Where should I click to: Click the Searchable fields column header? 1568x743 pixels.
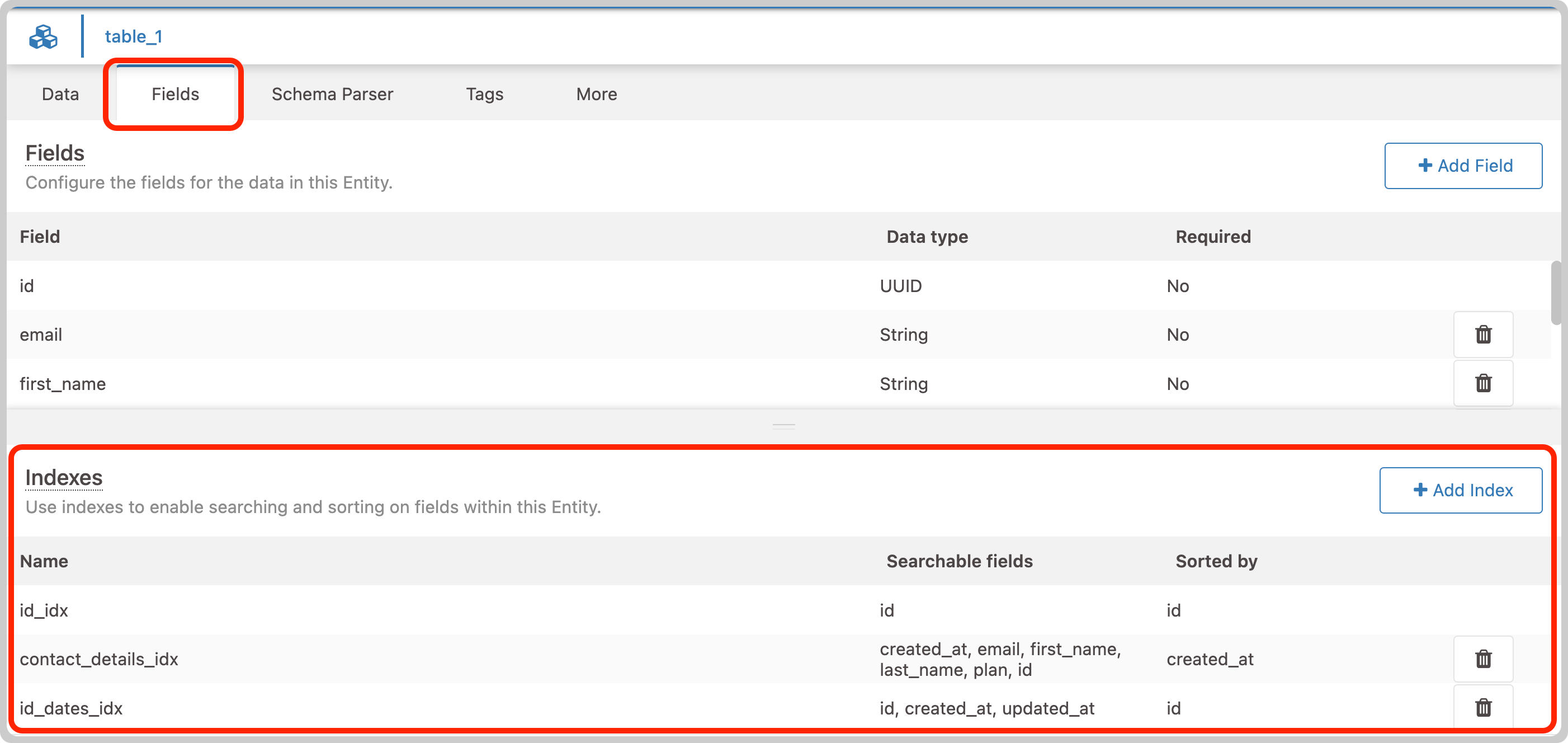click(959, 561)
